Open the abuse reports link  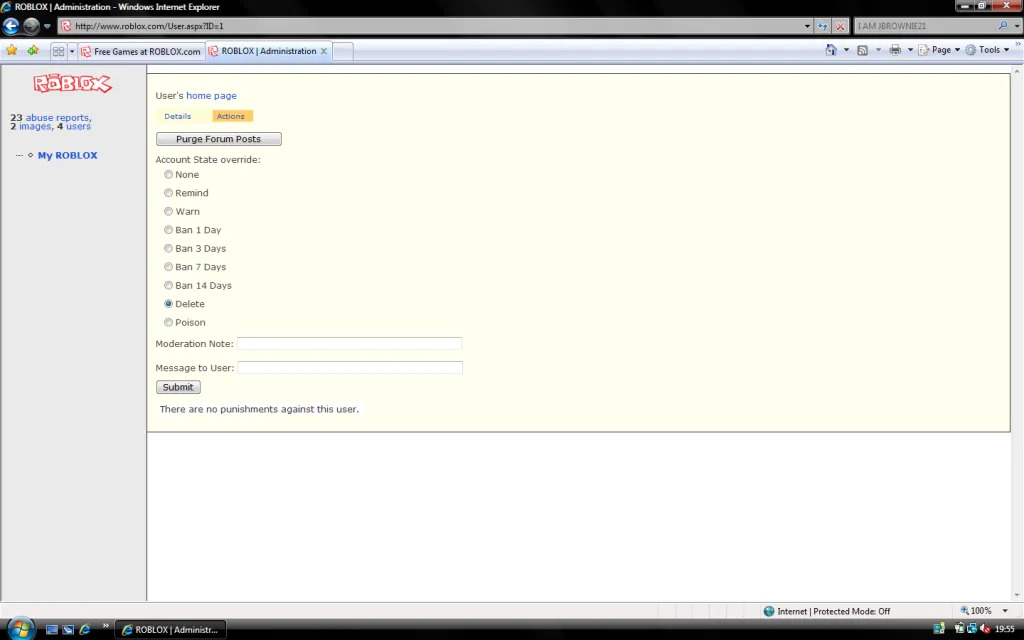[57, 118]
